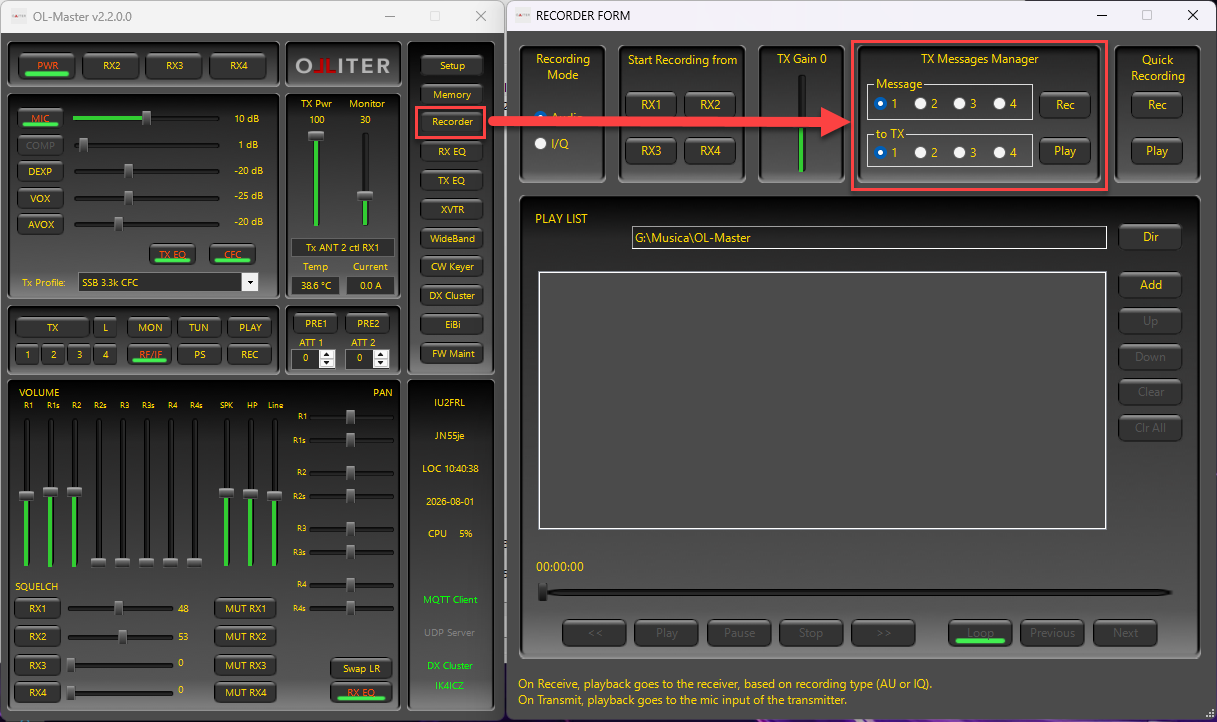Open the CW Keyer panel

pyautogui.click(x=452, y=267)
